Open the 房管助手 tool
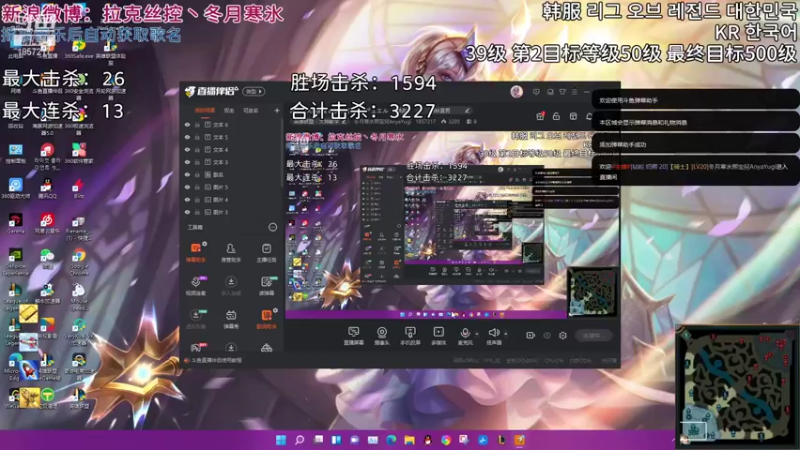 point(231,253)
